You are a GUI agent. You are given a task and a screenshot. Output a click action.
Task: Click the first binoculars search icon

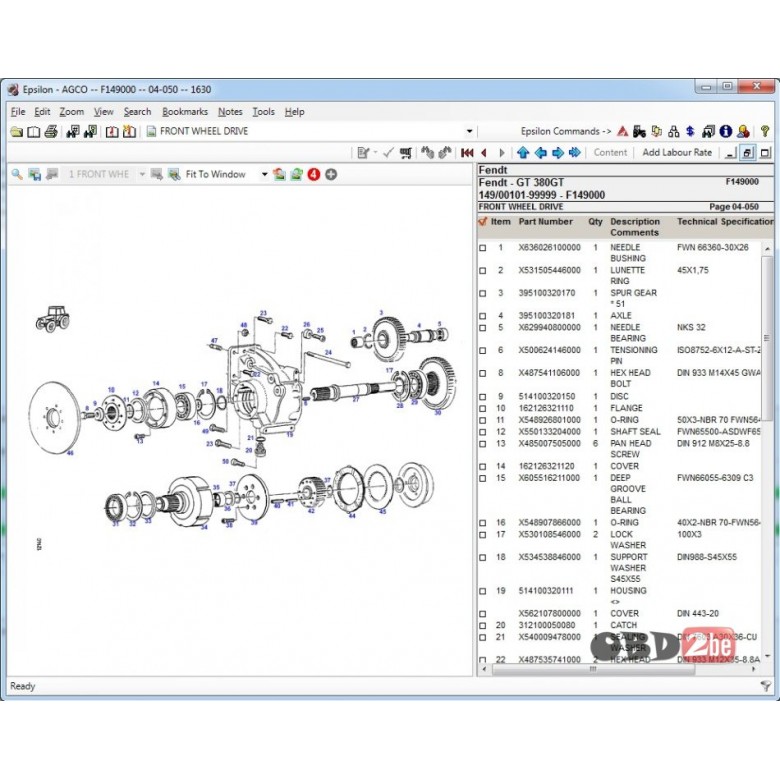click(73, 132)
